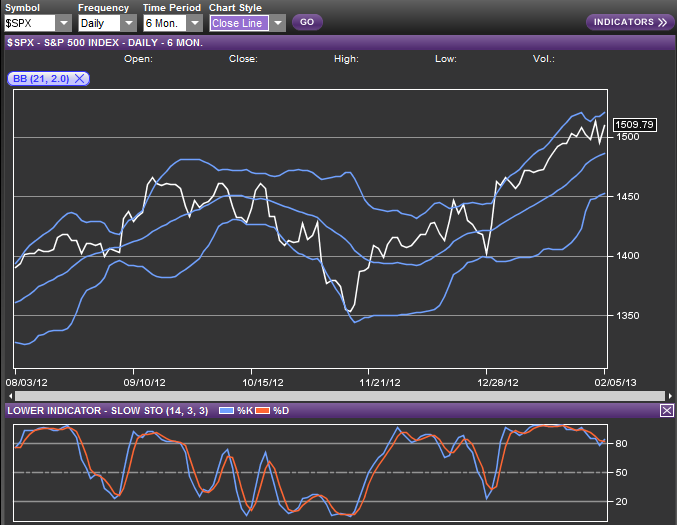The image size is (677, 525).
Task: Click the Lower Indicator Slow STO title
Action: (107, 411)
